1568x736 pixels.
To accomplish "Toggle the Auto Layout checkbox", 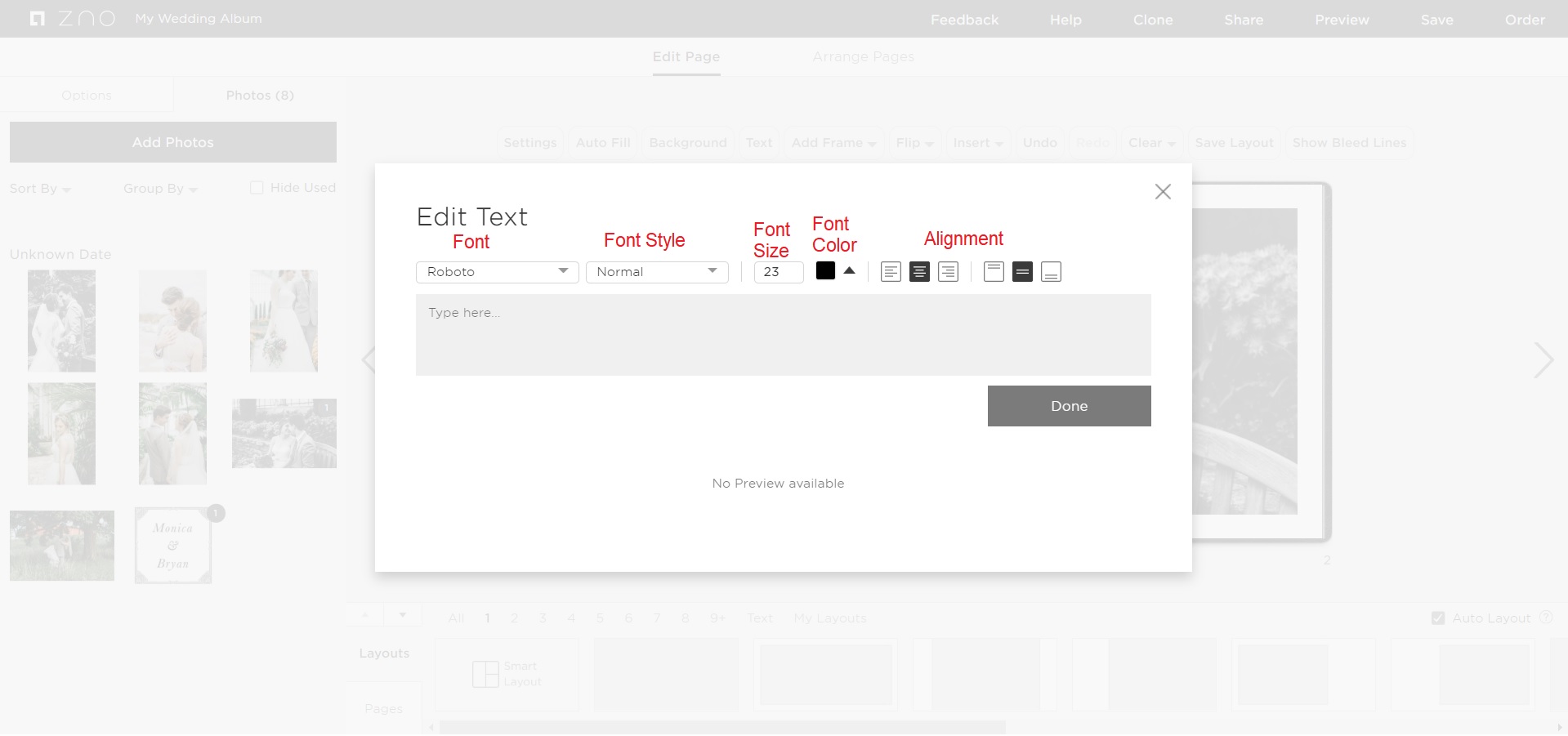I will tap(1438, 618).
